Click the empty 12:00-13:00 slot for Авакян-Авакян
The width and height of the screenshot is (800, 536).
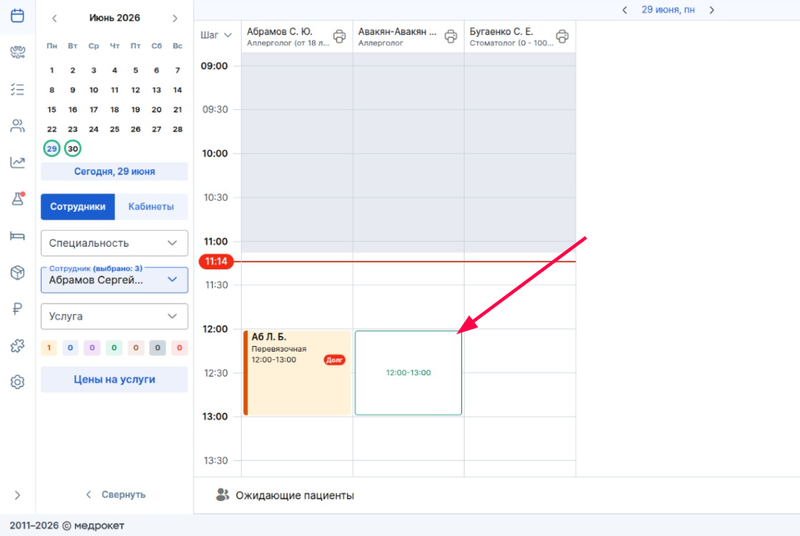tap(408, 373)
